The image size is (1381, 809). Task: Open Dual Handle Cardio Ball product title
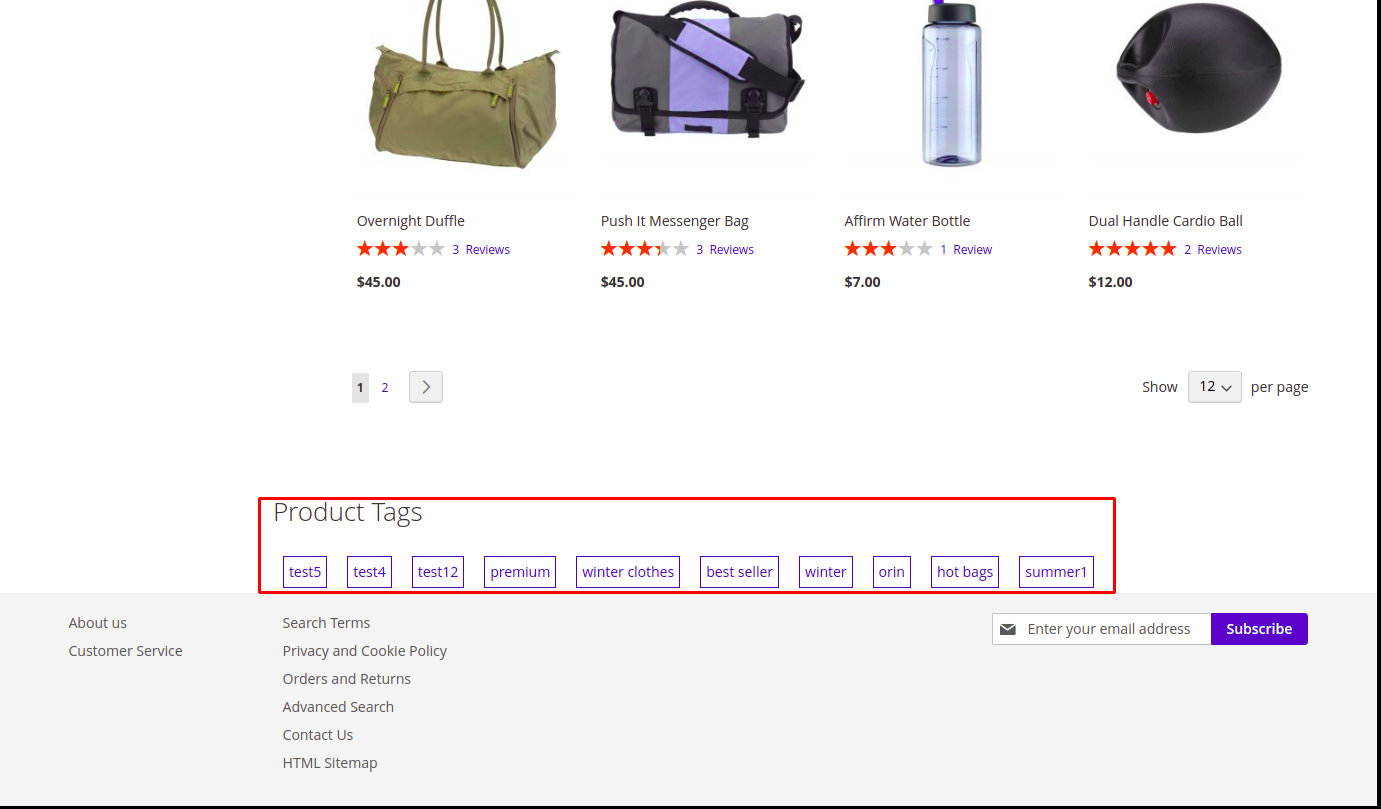tap(1165, 221)
